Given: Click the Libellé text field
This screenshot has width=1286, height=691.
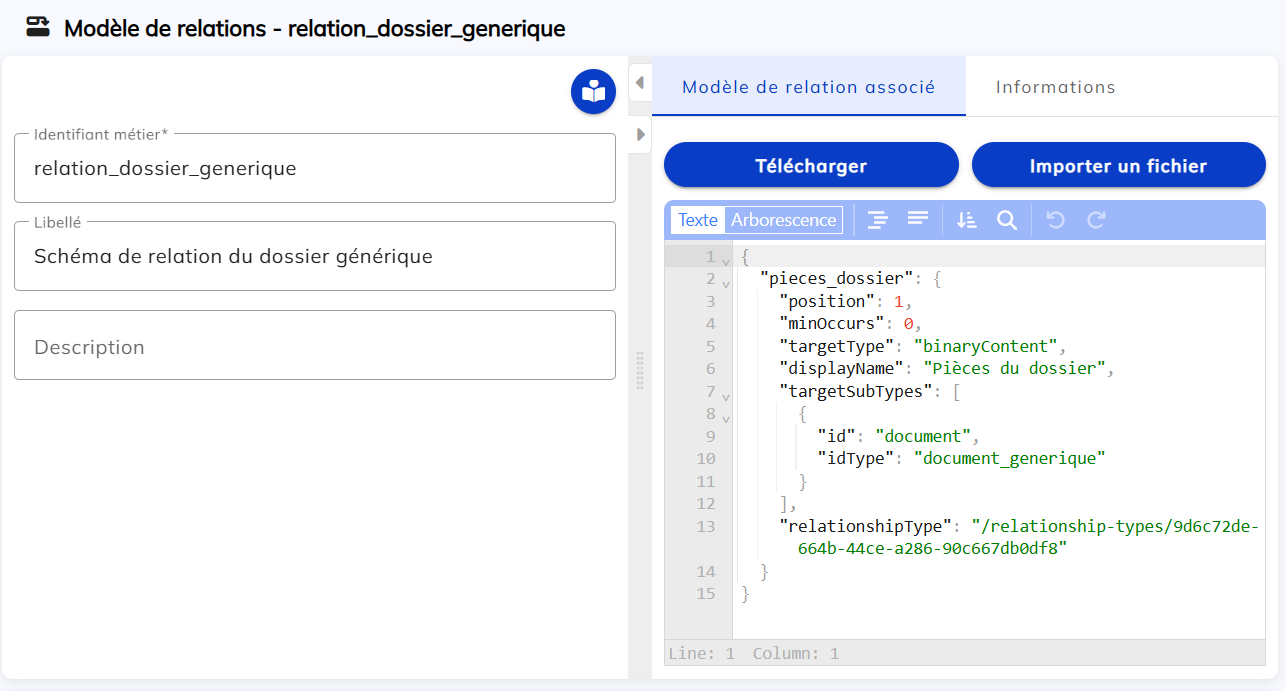Looking at the screenshot, I should pyautogui.click(x=314, y=257).
